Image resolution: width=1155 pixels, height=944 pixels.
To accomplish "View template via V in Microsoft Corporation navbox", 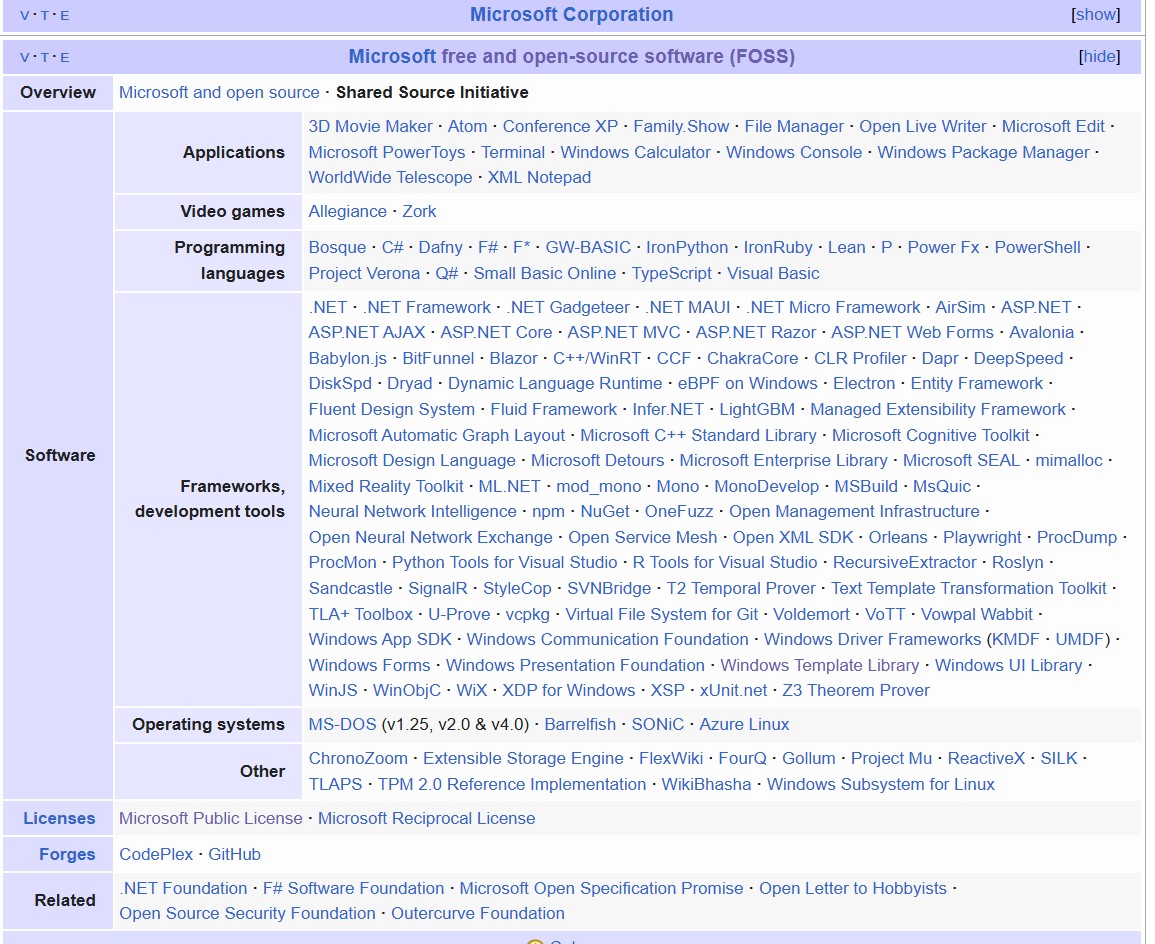I will (x=24, y=15).
